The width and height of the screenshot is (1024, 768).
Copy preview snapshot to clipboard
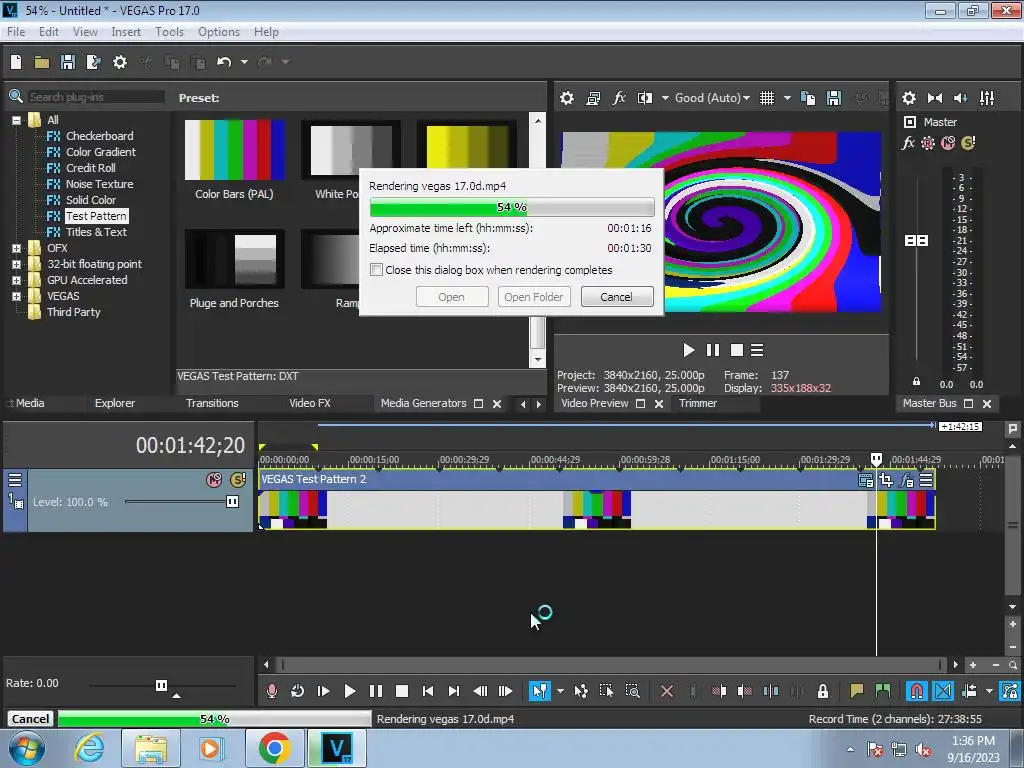[x=808, y=98]
